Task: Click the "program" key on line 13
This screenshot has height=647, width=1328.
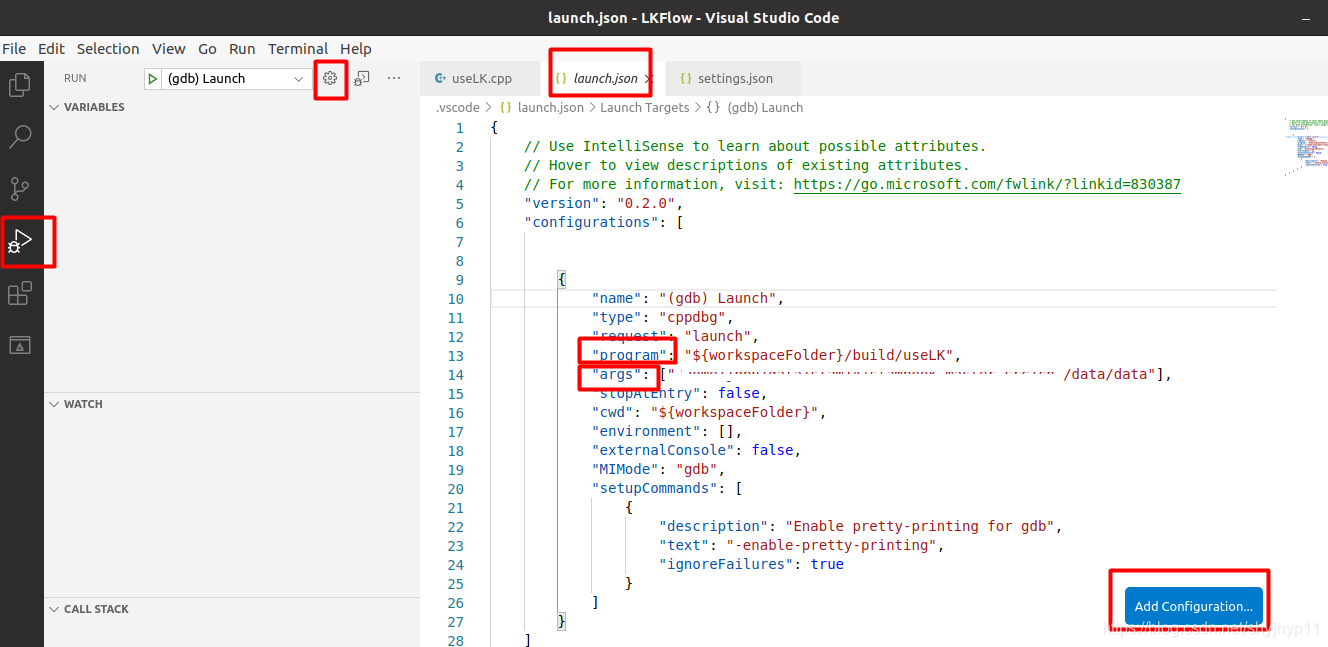Action: tap(627, 355)
